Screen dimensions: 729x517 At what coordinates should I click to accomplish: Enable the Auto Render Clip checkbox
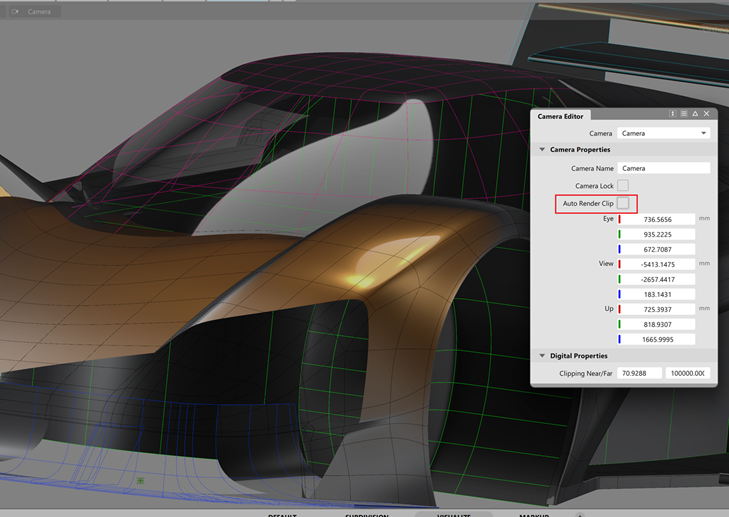623,203
